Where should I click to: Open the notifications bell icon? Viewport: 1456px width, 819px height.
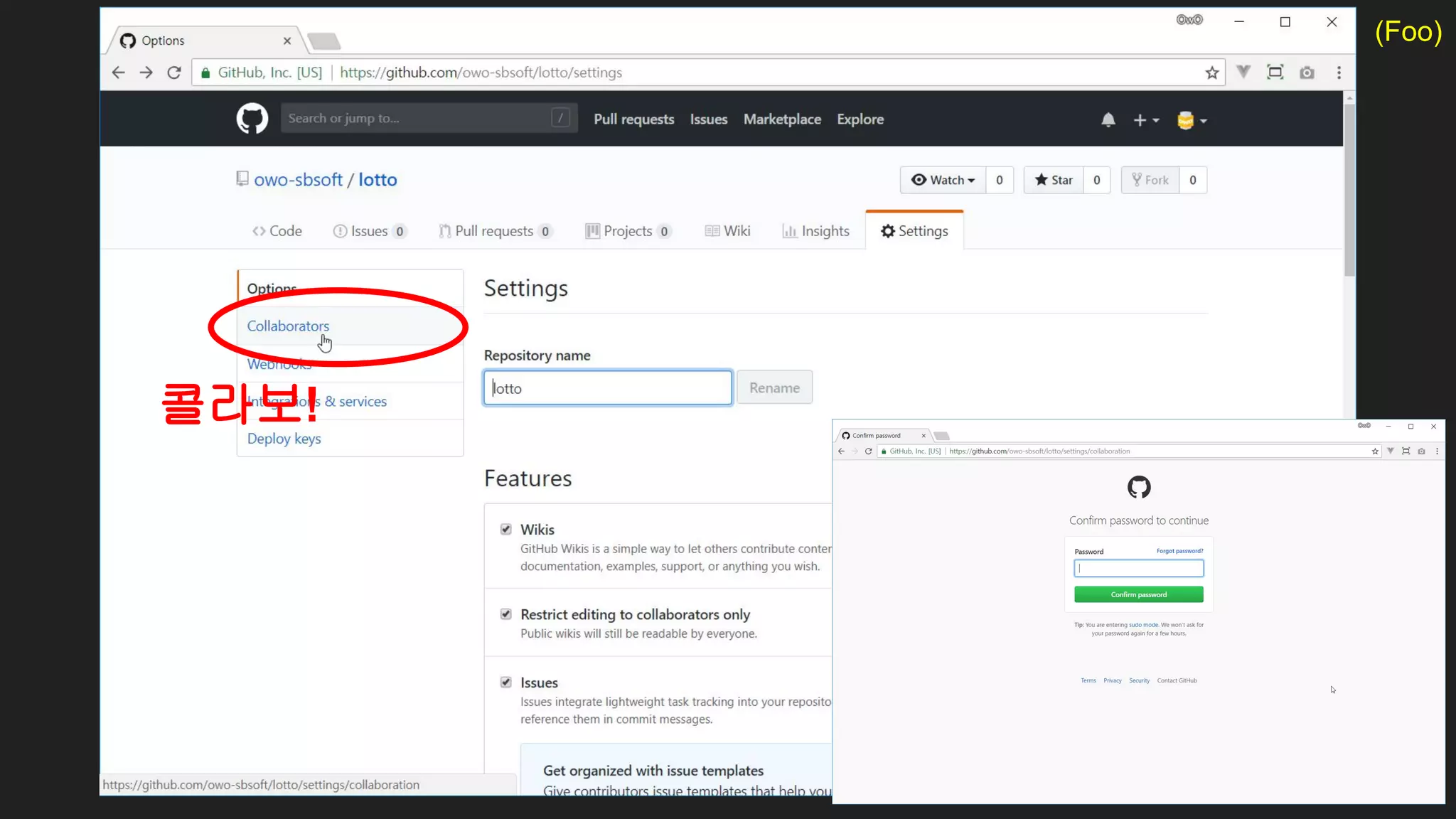[1108, 120]
